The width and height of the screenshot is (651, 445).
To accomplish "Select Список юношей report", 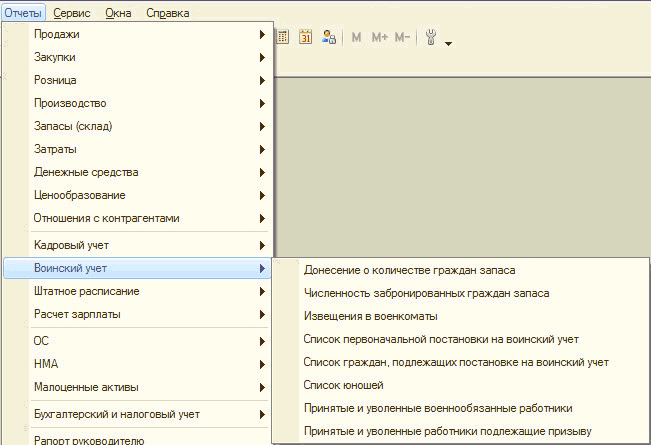I will (x=343, y=385).
